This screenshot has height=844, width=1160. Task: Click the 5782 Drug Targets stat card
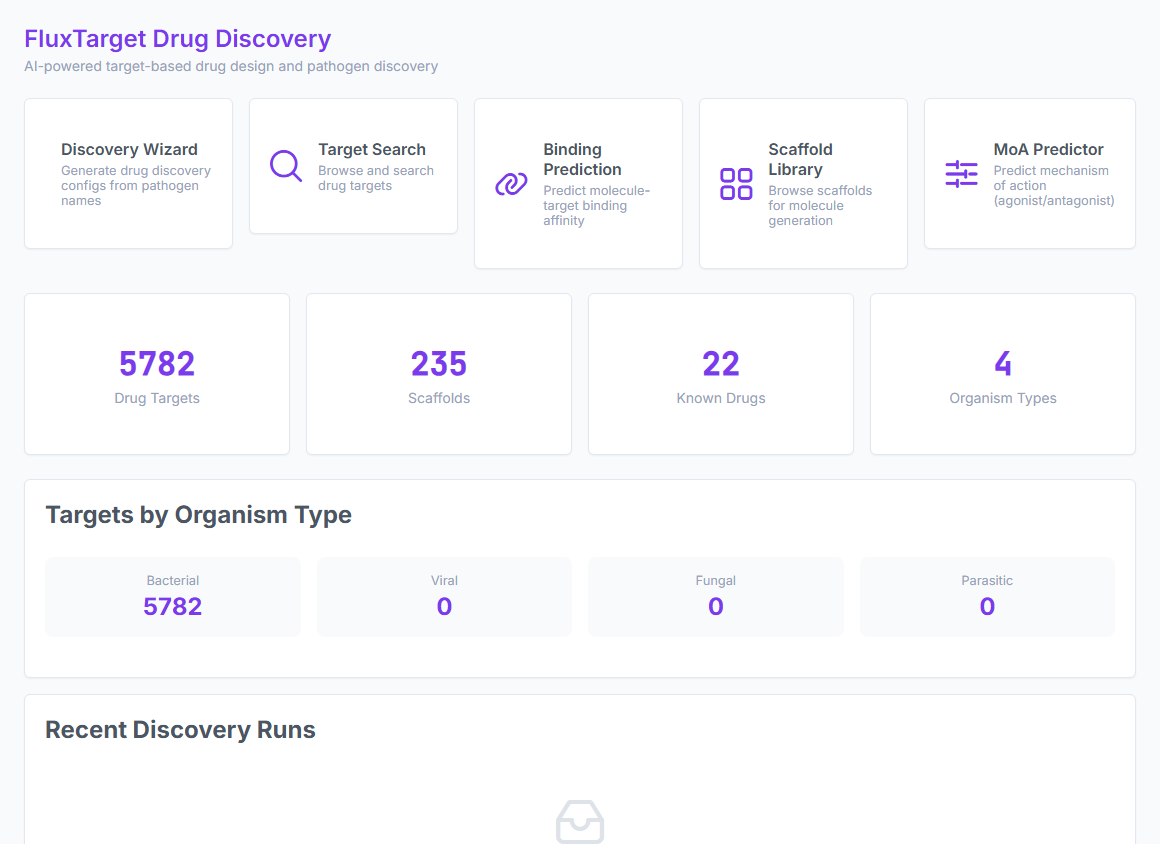[157, 374]
